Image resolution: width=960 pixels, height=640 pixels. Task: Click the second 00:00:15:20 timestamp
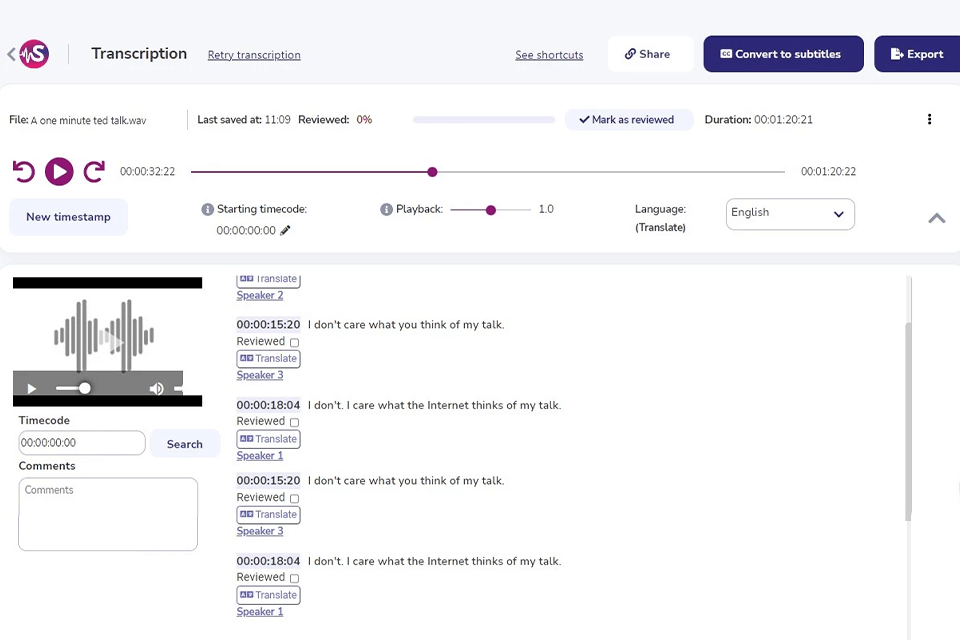(x=268, y=481)
